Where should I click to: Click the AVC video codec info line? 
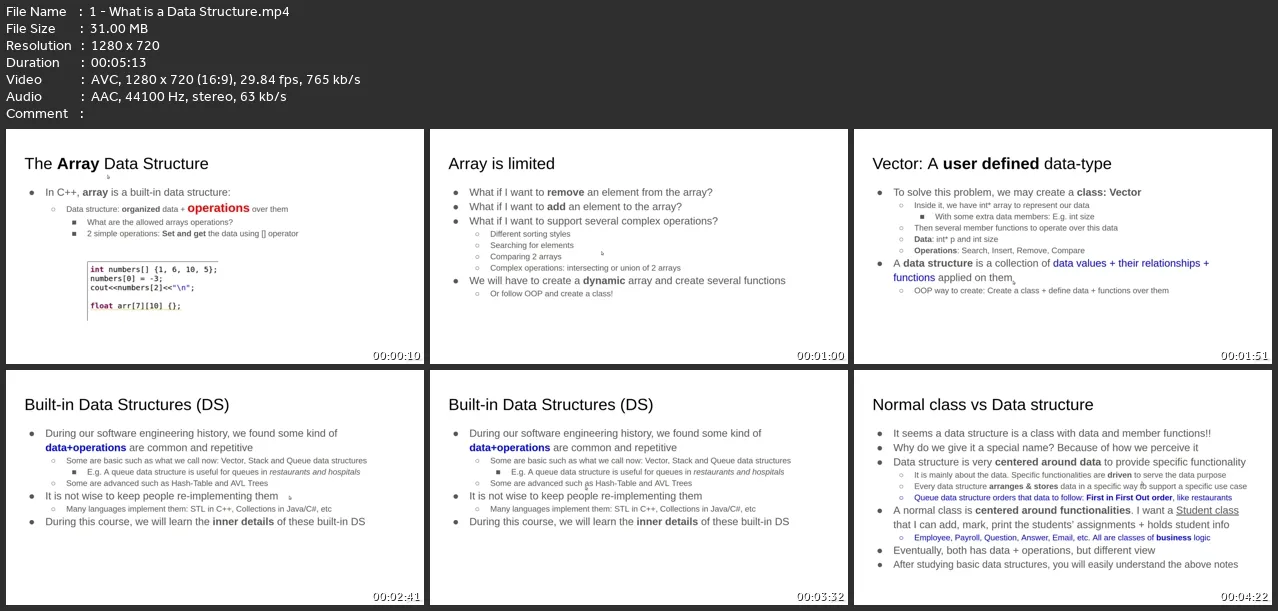[225, 80]
